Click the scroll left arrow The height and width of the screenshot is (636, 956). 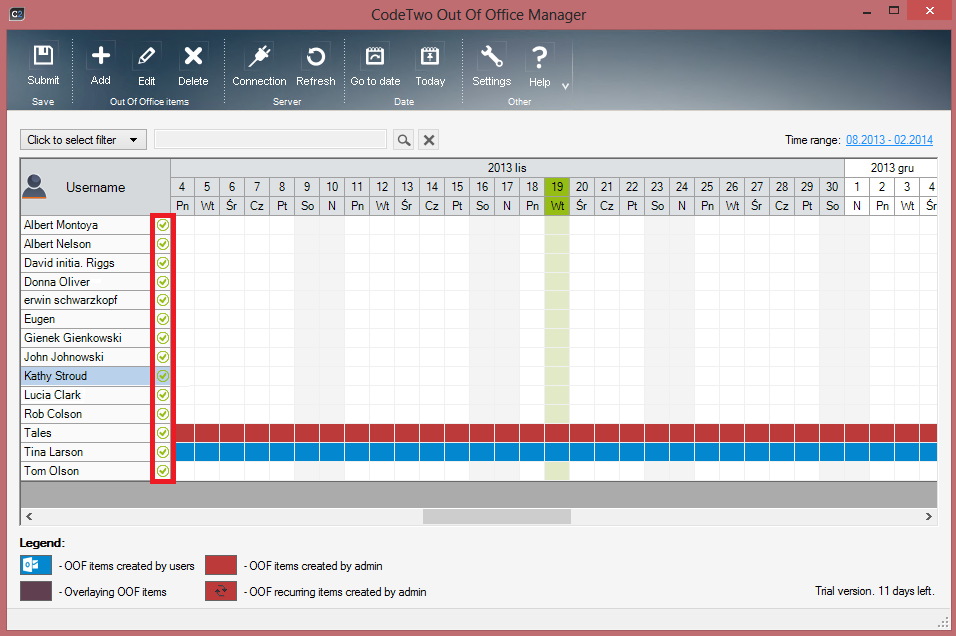tap(29, 516)
